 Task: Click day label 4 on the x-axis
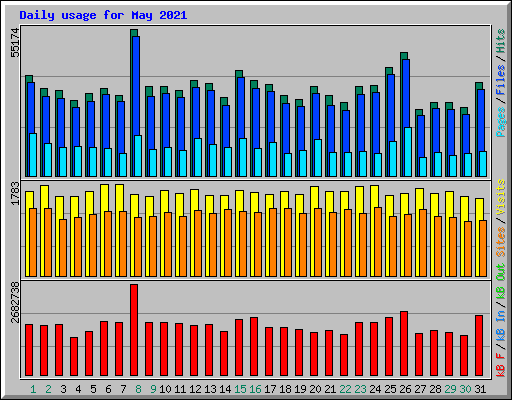[78, 389]
